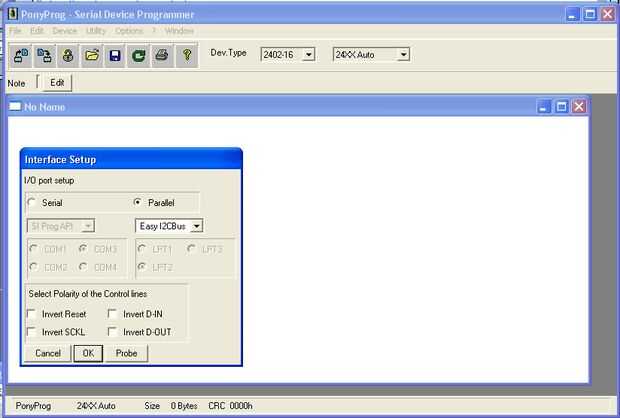
Task: Click the Select Polarity of the Control lines label
Action: (88, 294)
